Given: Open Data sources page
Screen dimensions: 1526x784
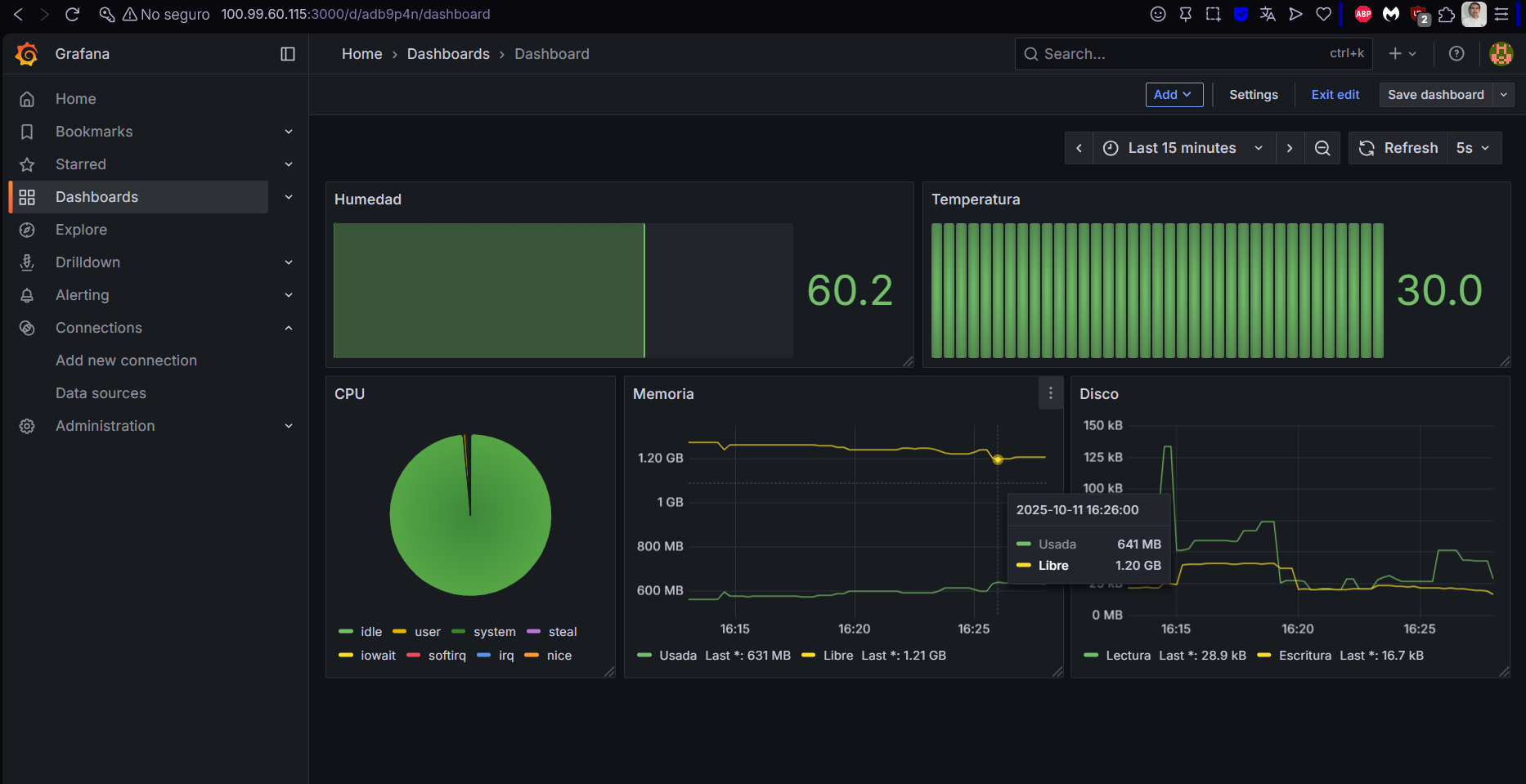Looking at the screenshot, I should click(101, 393).
